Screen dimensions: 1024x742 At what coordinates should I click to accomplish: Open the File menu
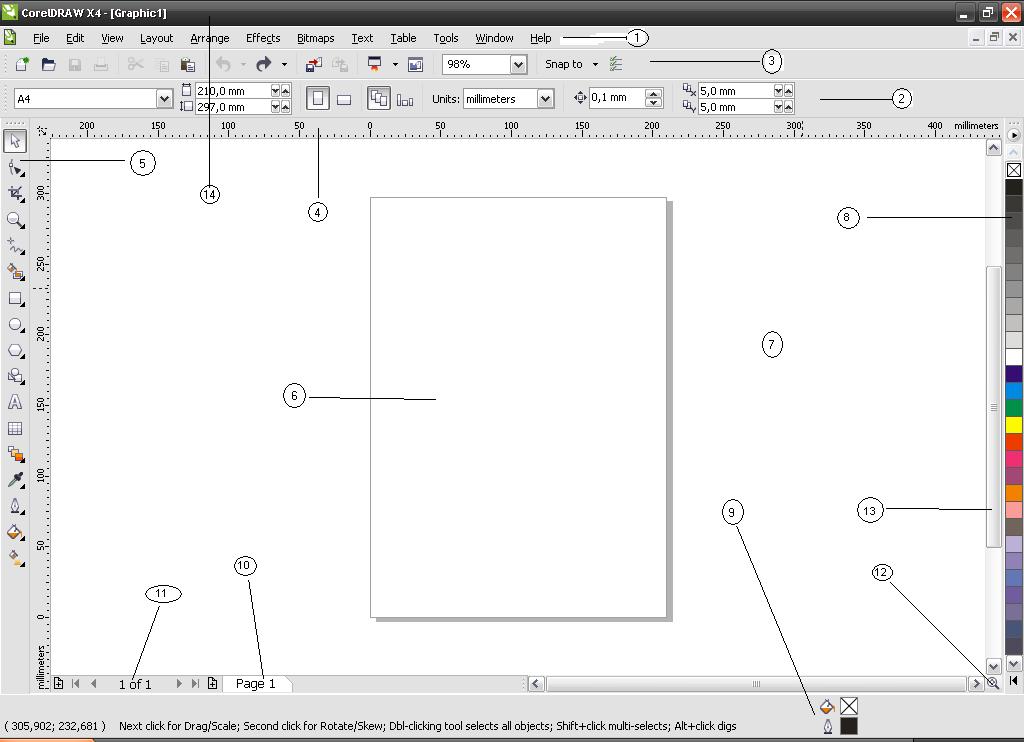[x=41, y=38]
